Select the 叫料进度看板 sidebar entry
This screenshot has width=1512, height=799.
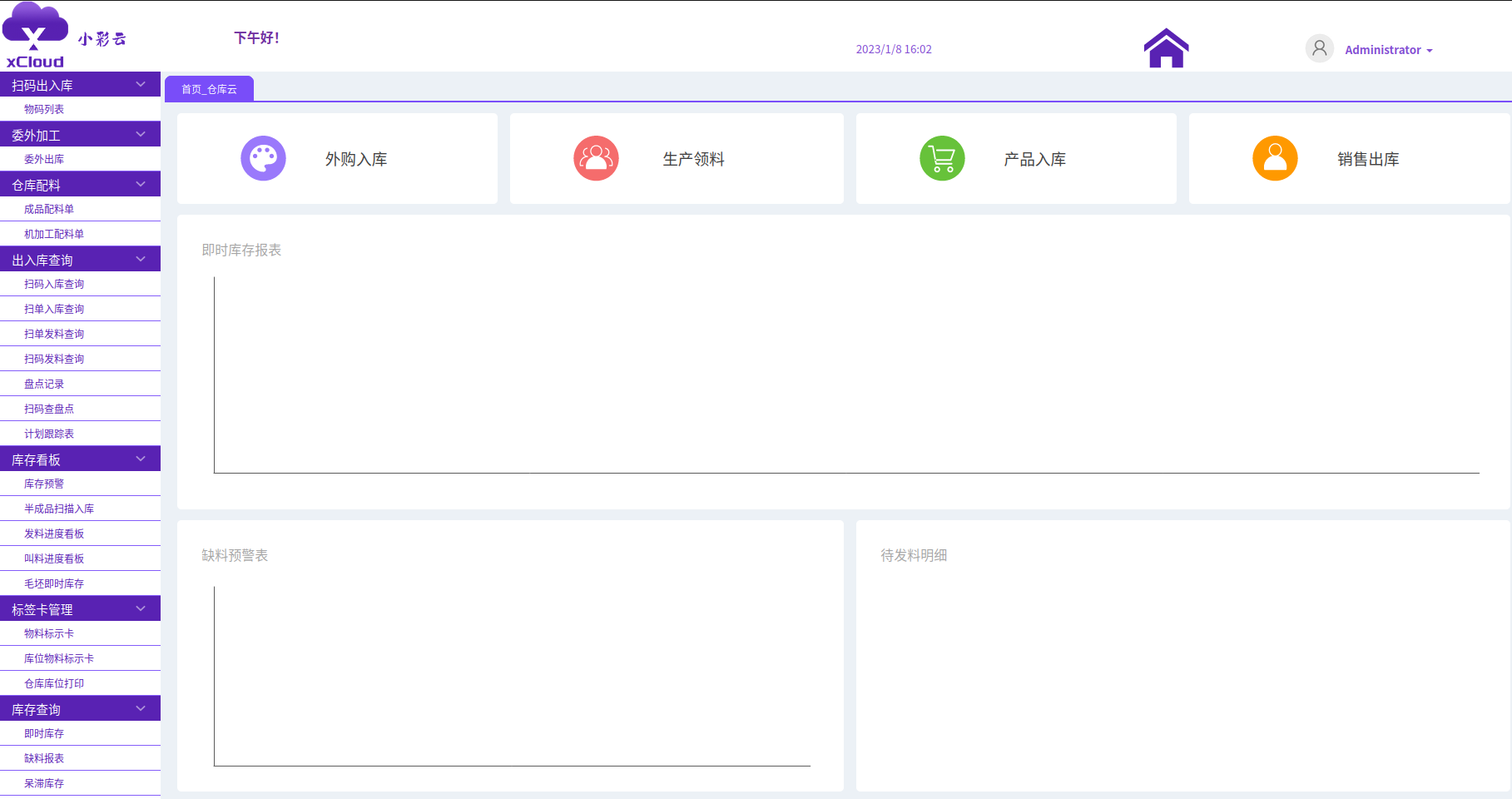(x=80, y=558)
